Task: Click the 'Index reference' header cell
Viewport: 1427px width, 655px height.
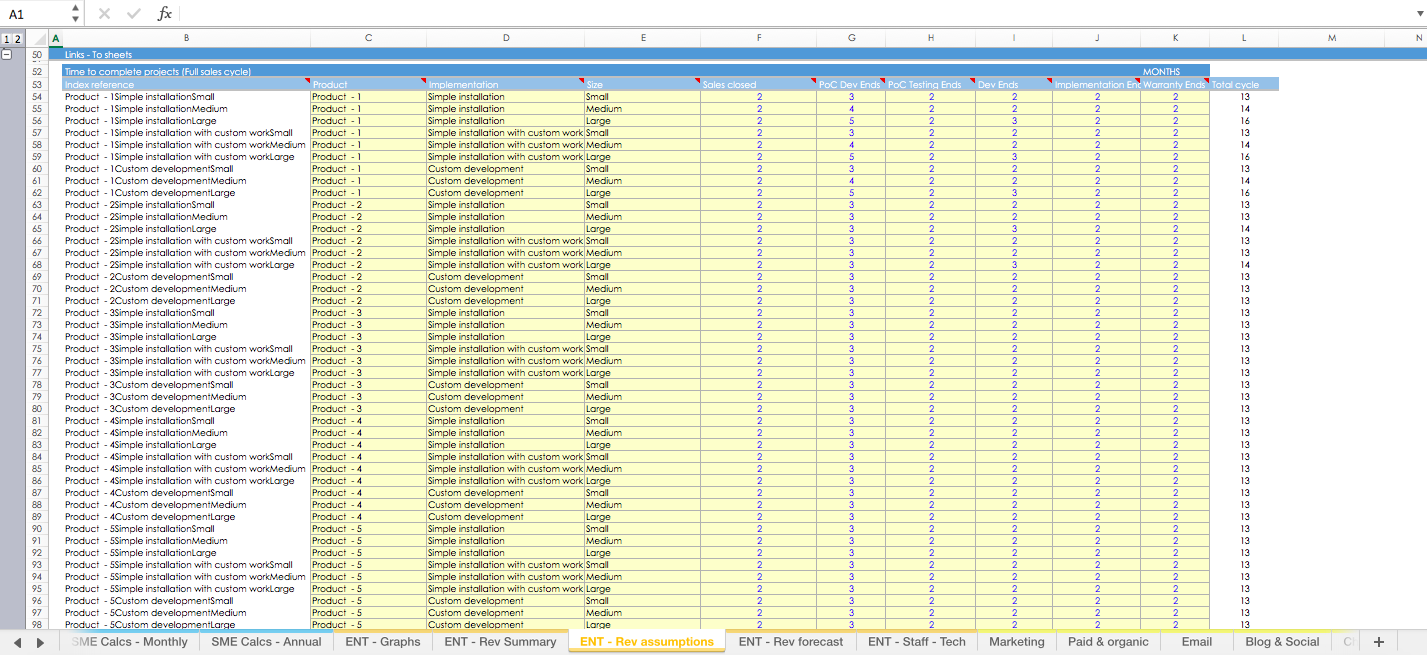Action: point(186,85)
